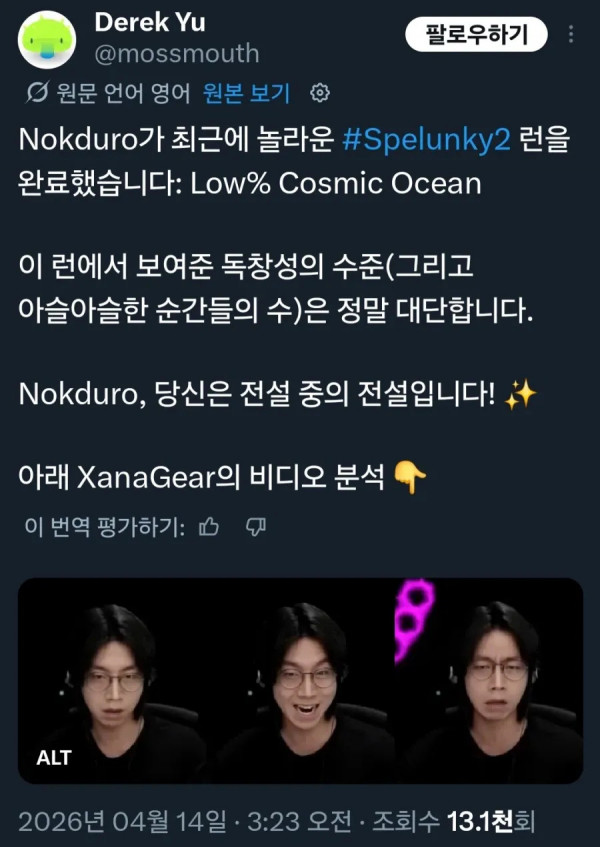The image size is (600, 847).
Task: Click the pointing-down hand emoji
Action: tap(410, 478)
